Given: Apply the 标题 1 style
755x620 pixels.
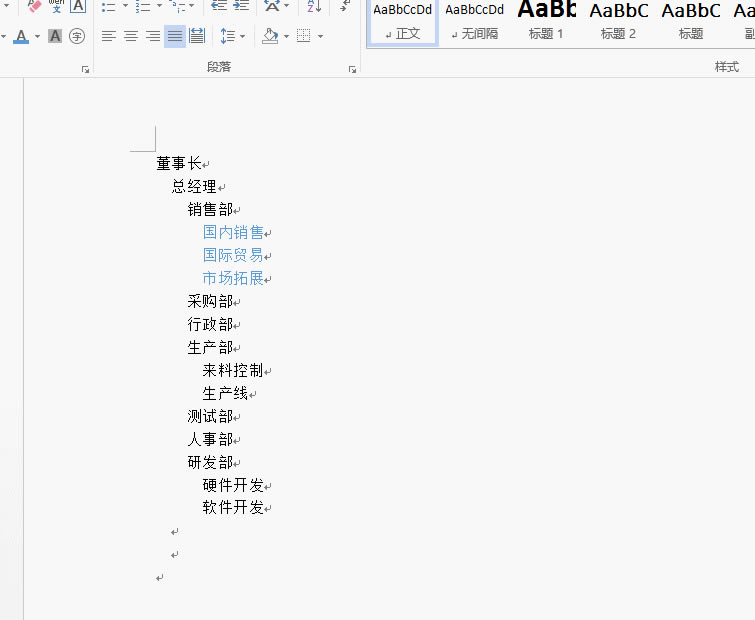Looking at the screenshot, I should pos(546,21).
